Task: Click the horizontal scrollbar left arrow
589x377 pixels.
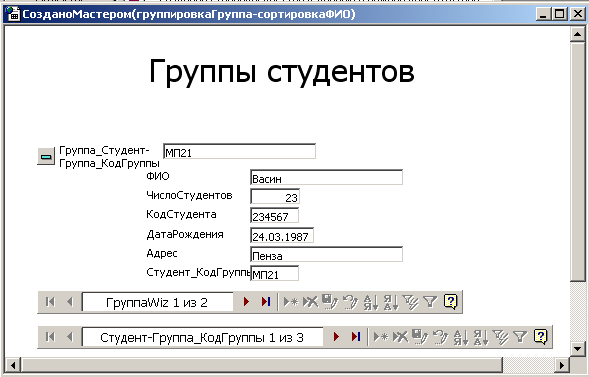Action: [13, 365]
